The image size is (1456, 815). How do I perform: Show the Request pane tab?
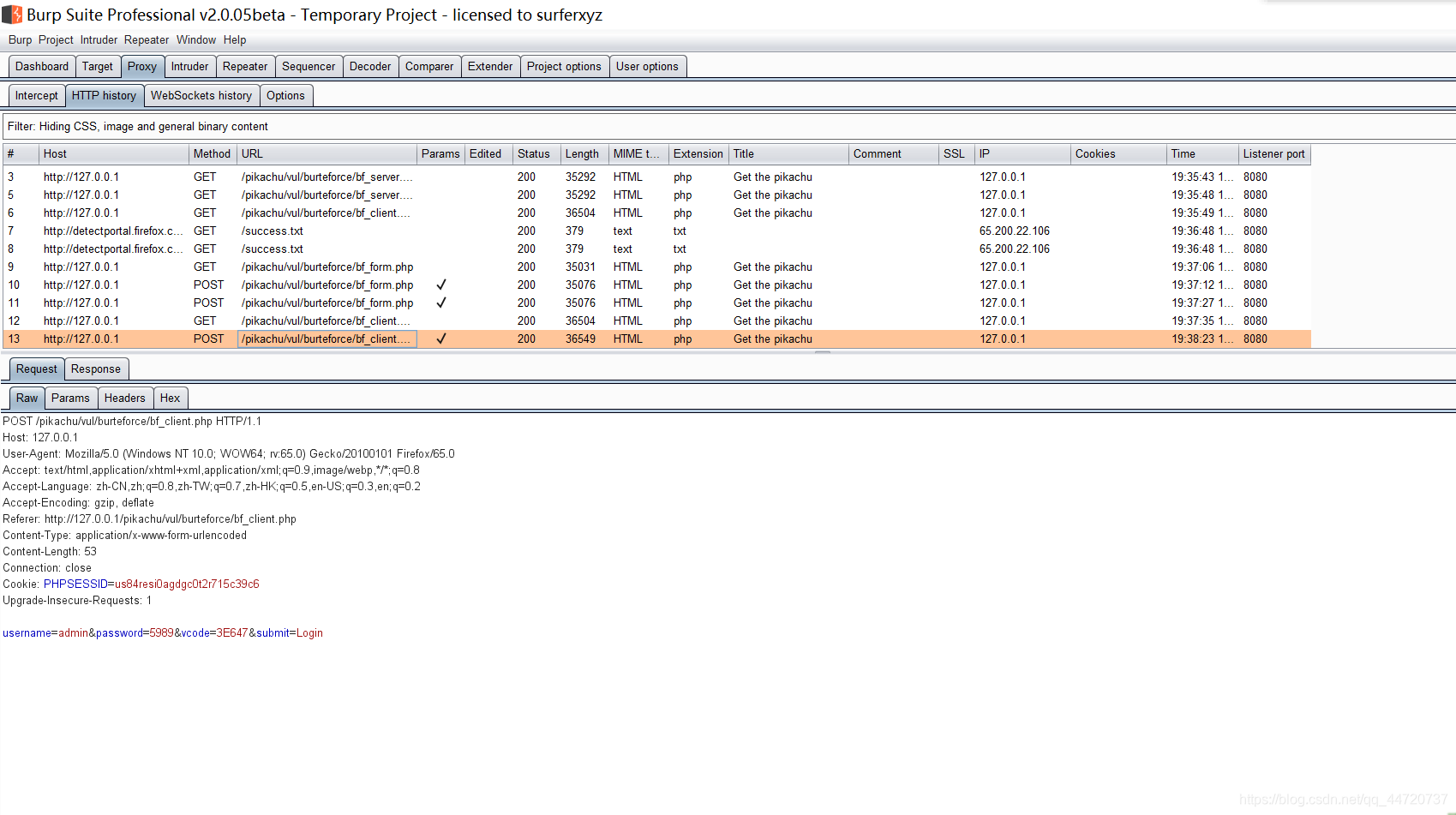[x=37, y=369]
